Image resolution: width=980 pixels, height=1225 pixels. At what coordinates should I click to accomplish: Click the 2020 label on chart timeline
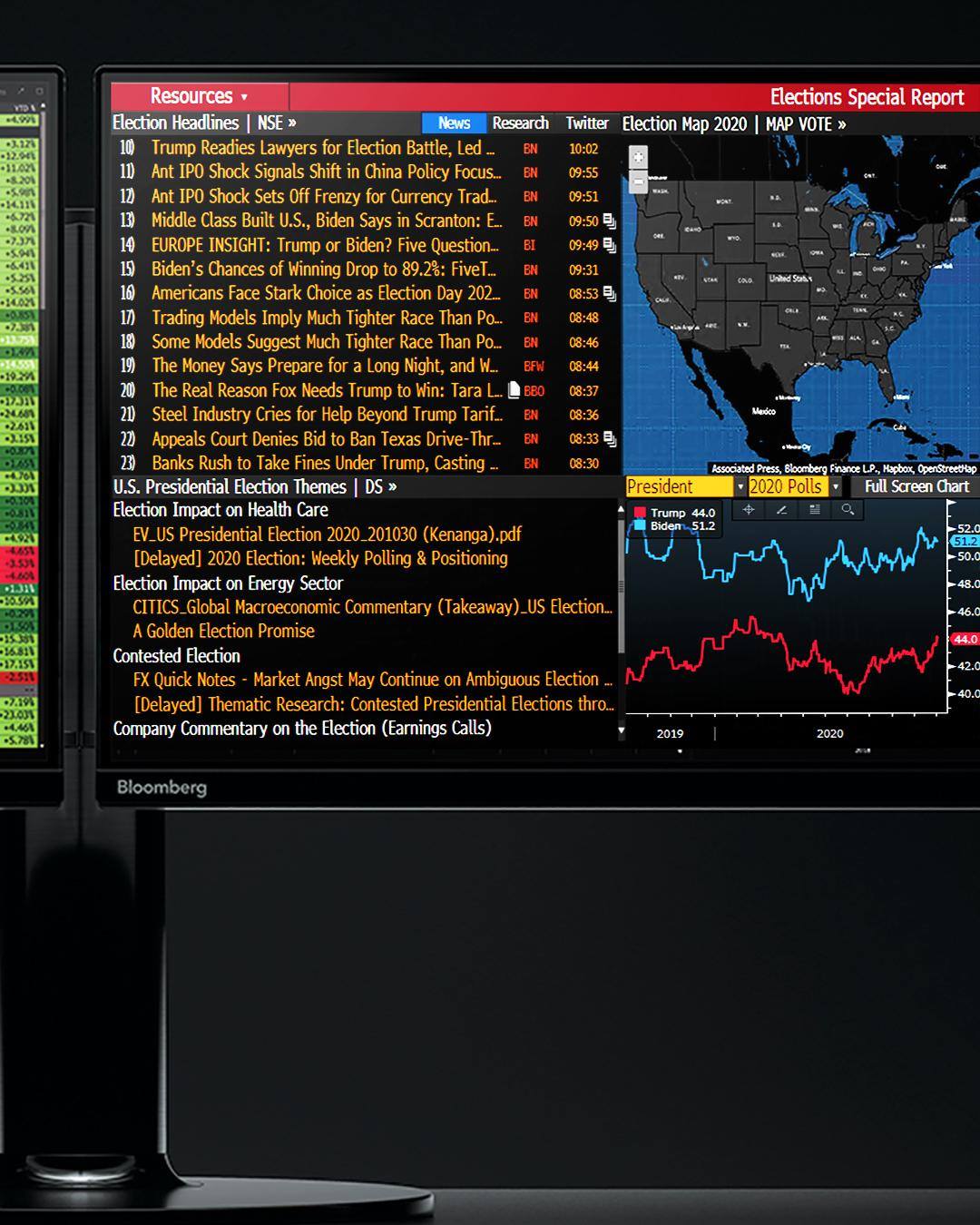point(829,733)
